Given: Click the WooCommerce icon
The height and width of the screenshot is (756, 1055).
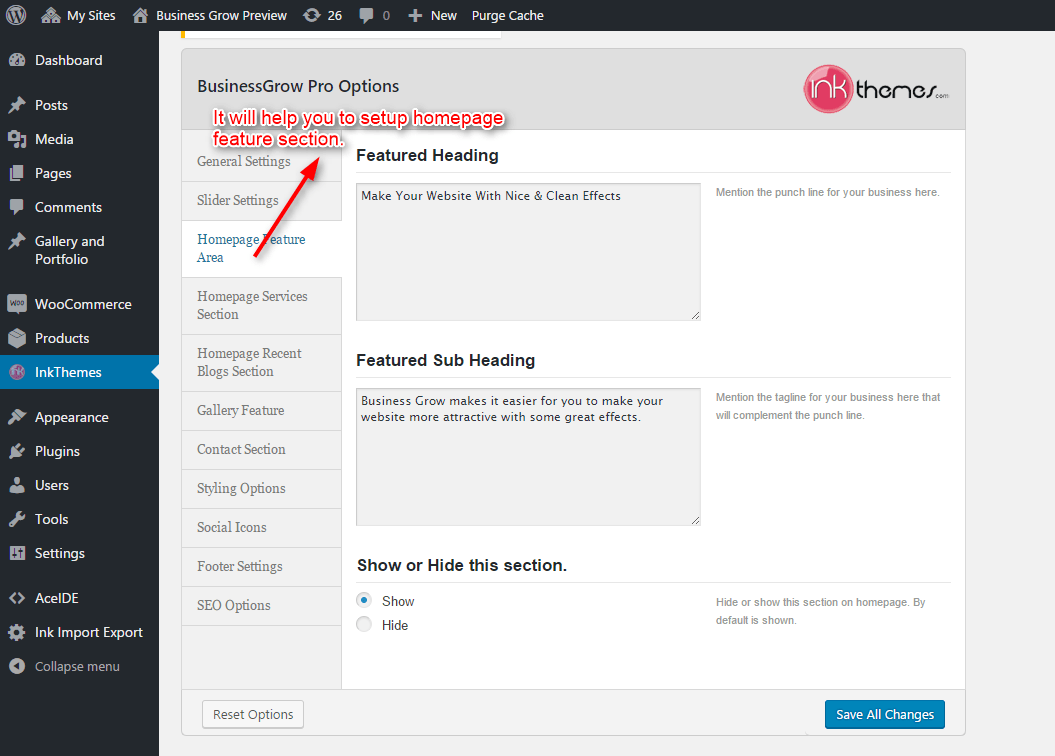Looking at the screenshot, I should (x=17, y=303).
